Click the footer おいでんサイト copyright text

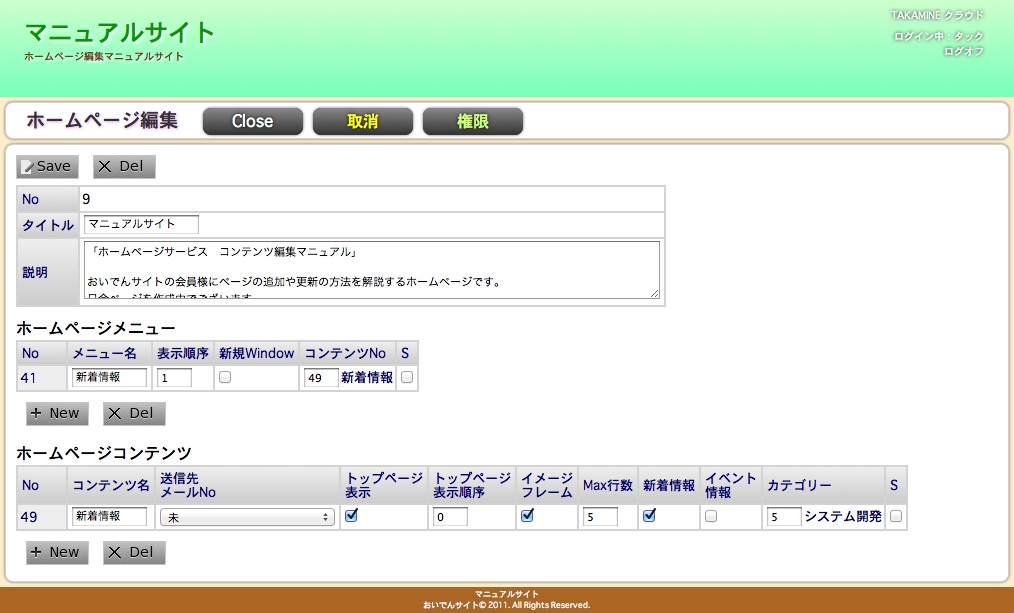(x=506, y=605)
